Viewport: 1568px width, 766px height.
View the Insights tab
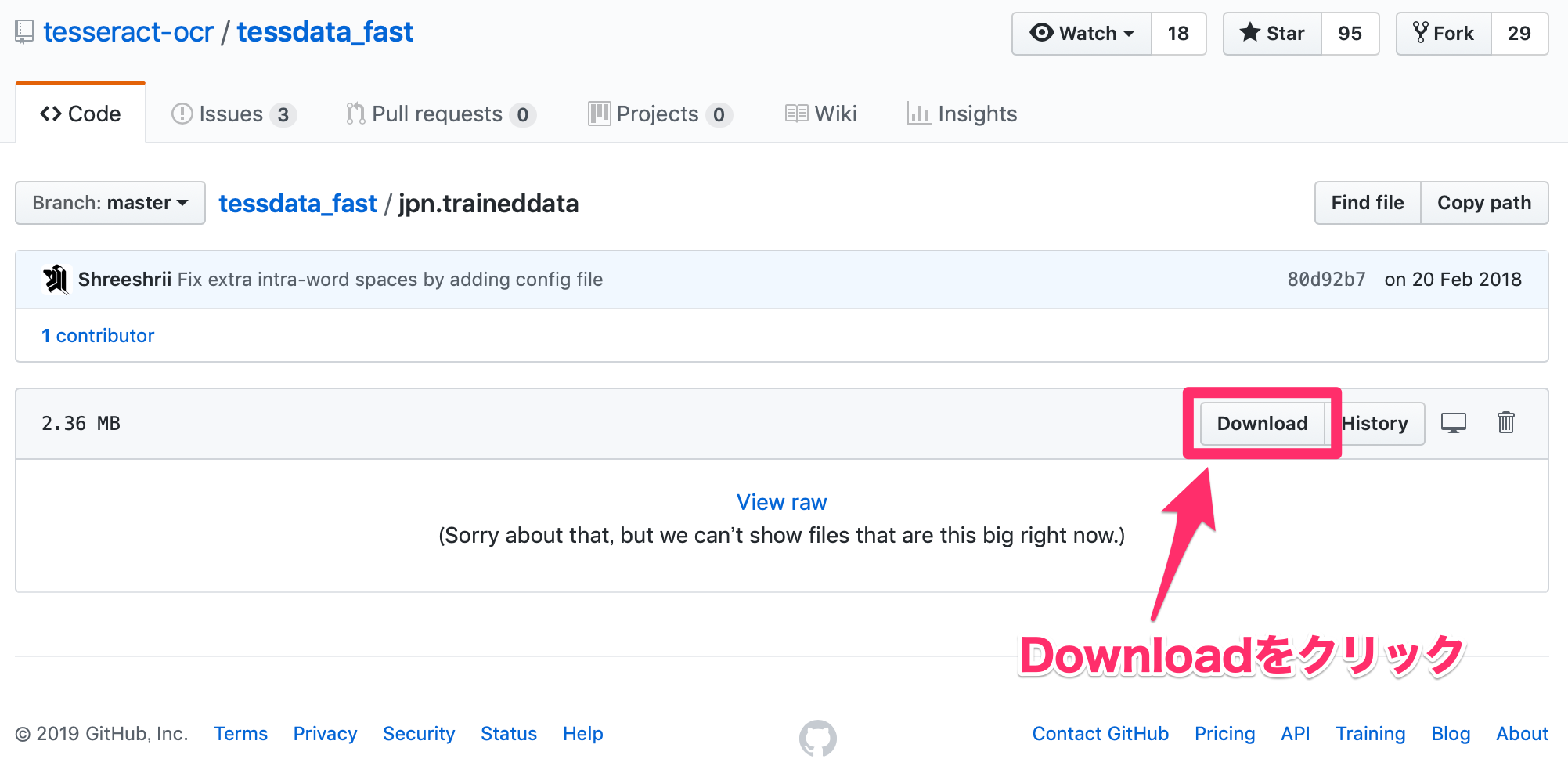pyautogui.click(x=962, y=114)
